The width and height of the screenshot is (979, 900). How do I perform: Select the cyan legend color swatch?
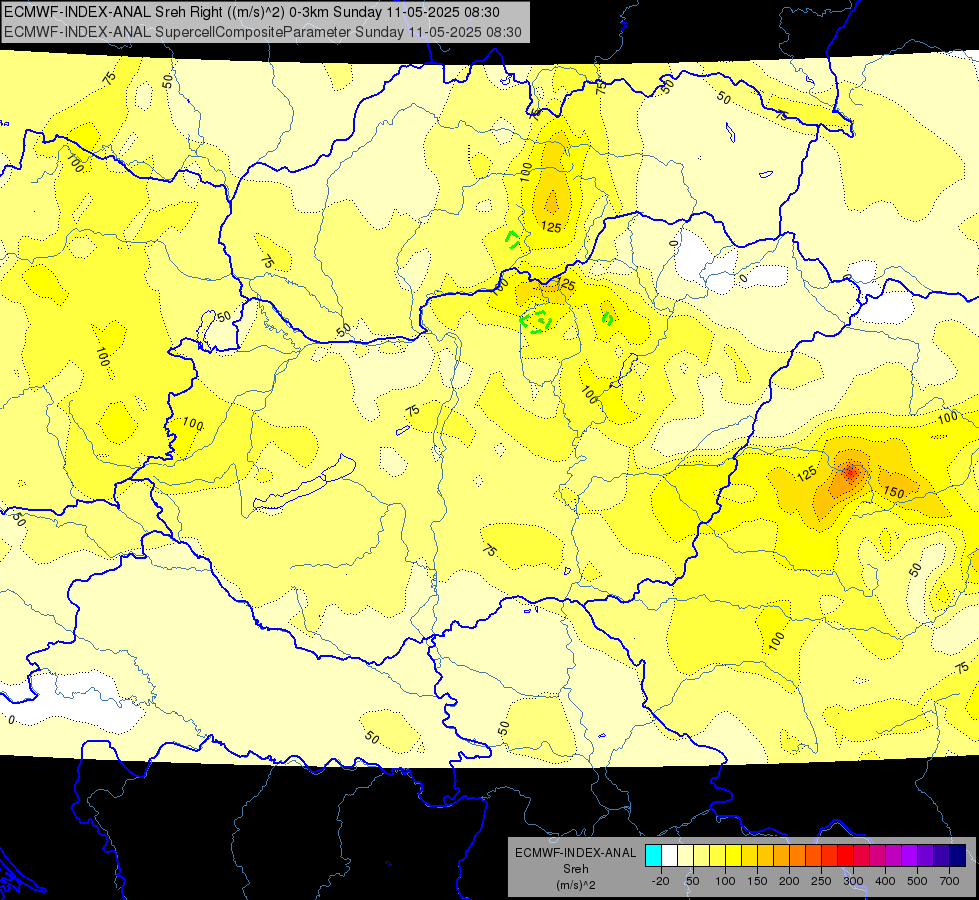click(x=654, y=855)
